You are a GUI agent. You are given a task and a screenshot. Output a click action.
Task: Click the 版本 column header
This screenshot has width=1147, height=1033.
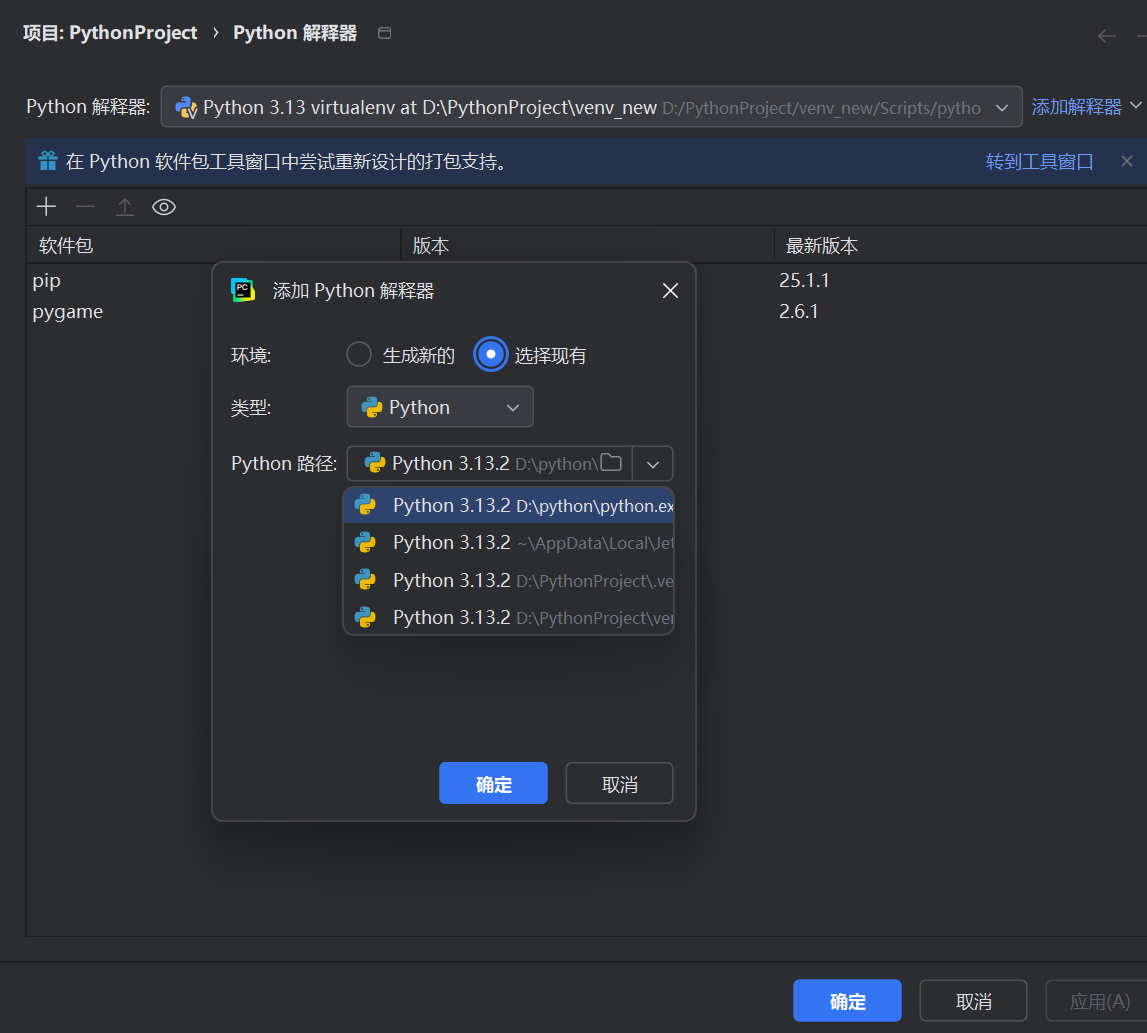pyautogui.click(x=588, y=245)
